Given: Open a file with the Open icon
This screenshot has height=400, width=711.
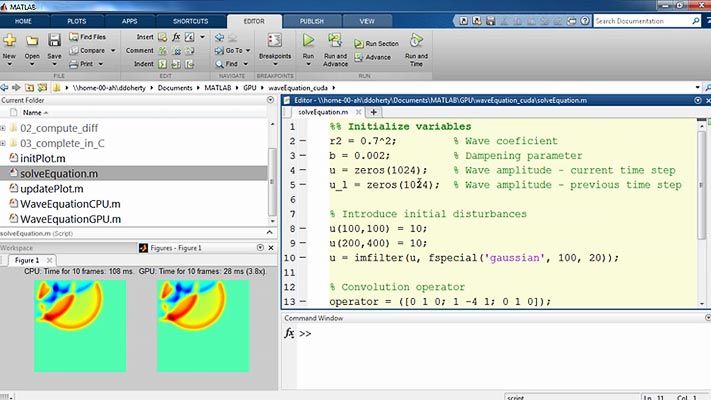Looking at the screenshot, I should point(32,41).
